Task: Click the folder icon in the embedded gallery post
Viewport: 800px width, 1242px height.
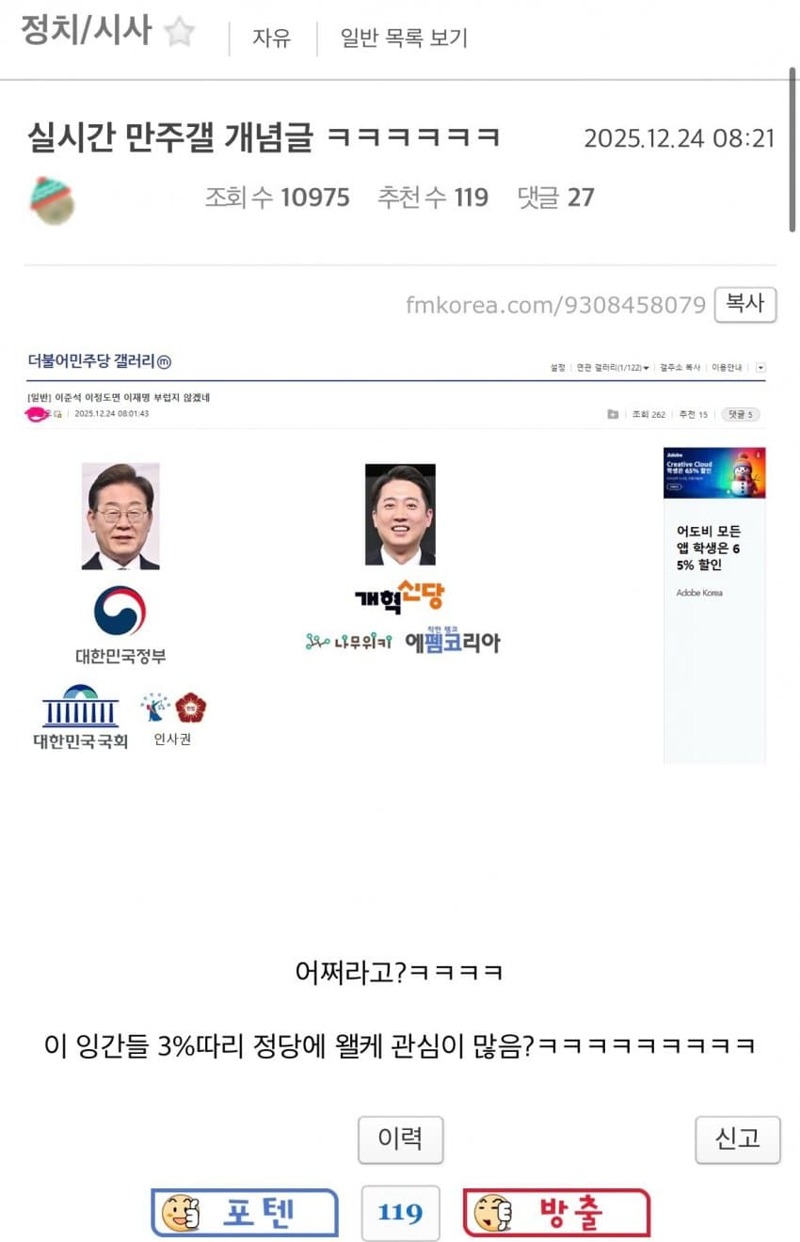Action: (612, 414)
